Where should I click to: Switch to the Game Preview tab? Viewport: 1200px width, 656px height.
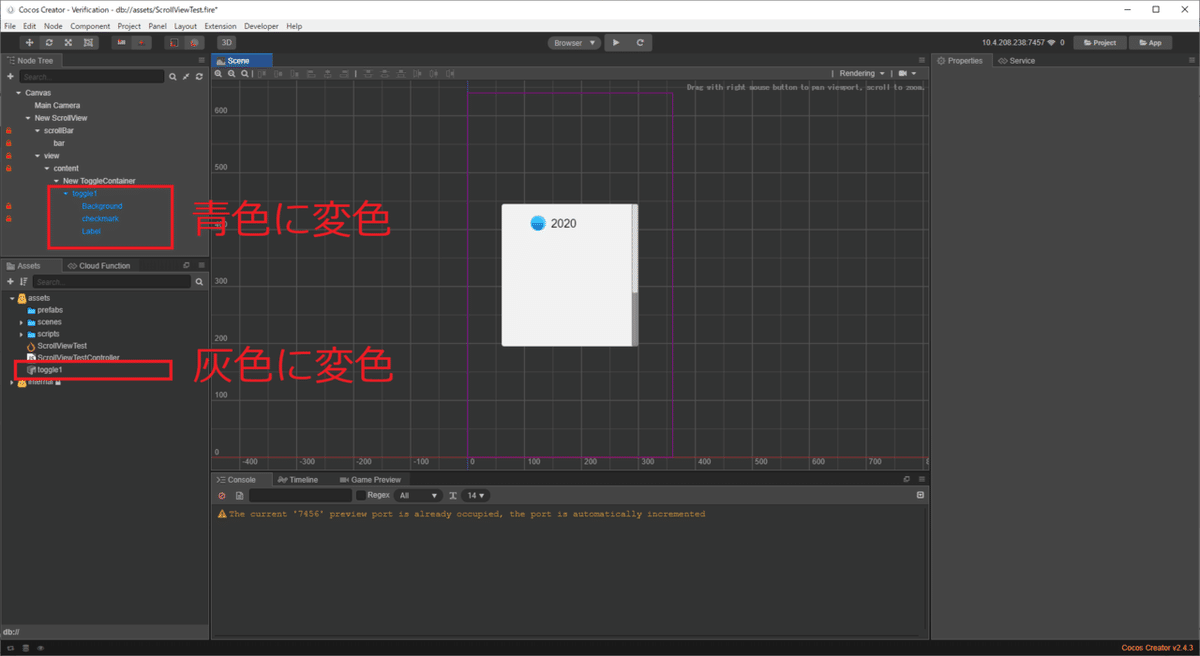[370, 480]
